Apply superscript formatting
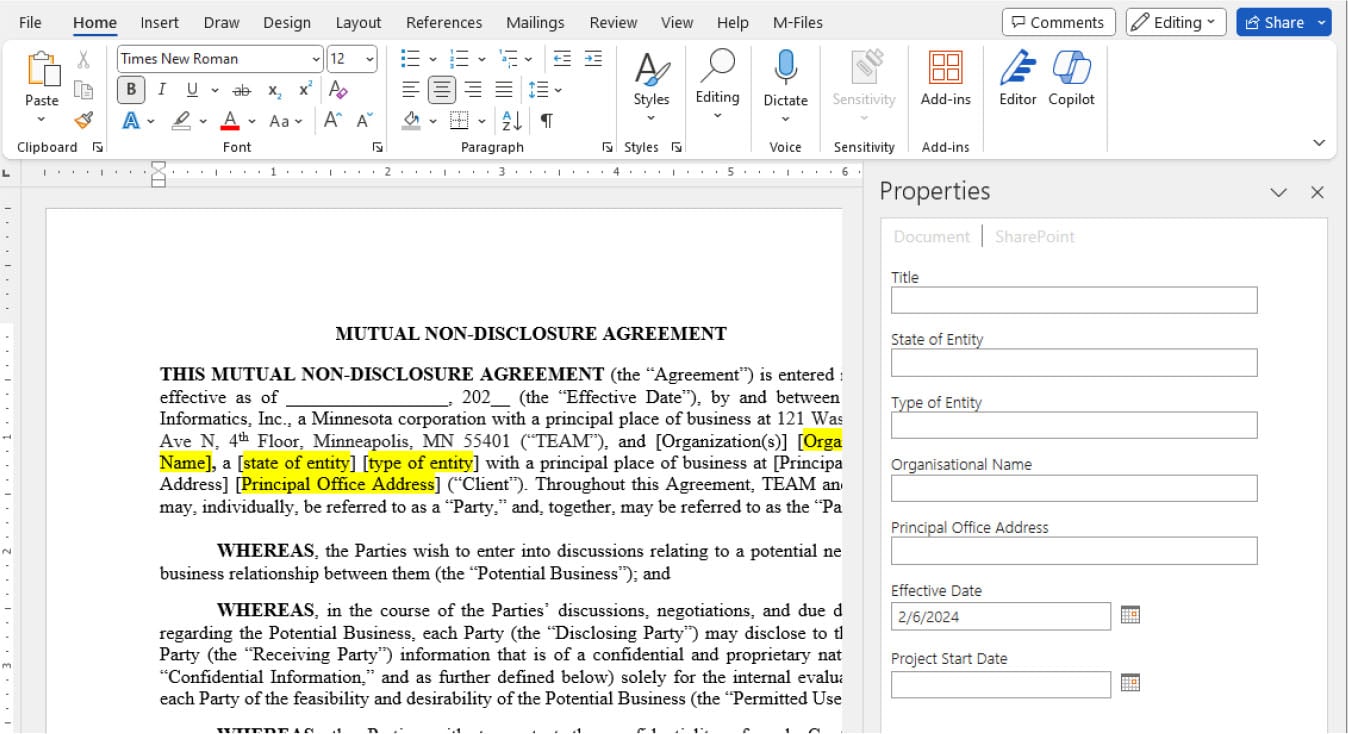Viewport: 1348px width, 734px height. [305, 90]
